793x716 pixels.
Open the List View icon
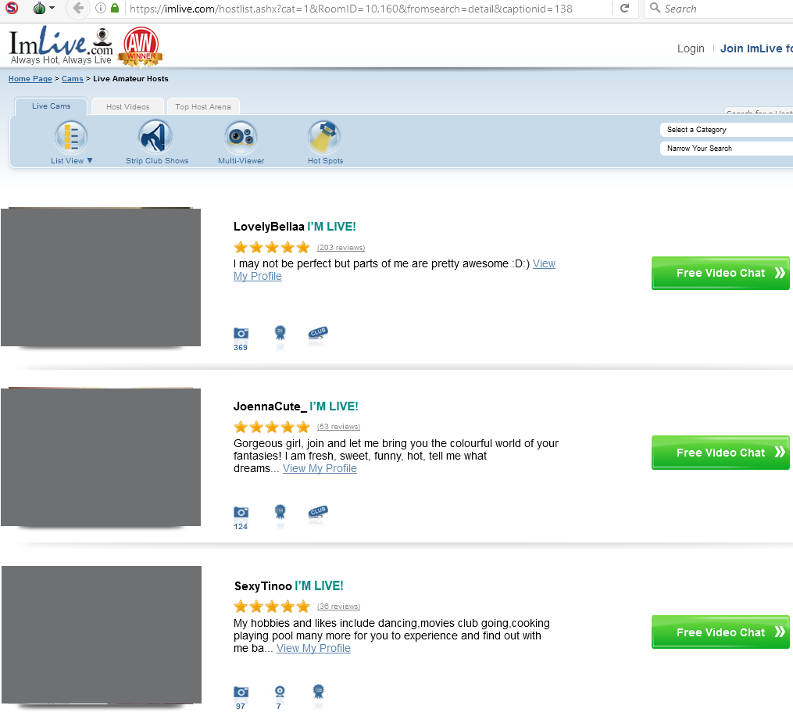[x=71, y=135]
